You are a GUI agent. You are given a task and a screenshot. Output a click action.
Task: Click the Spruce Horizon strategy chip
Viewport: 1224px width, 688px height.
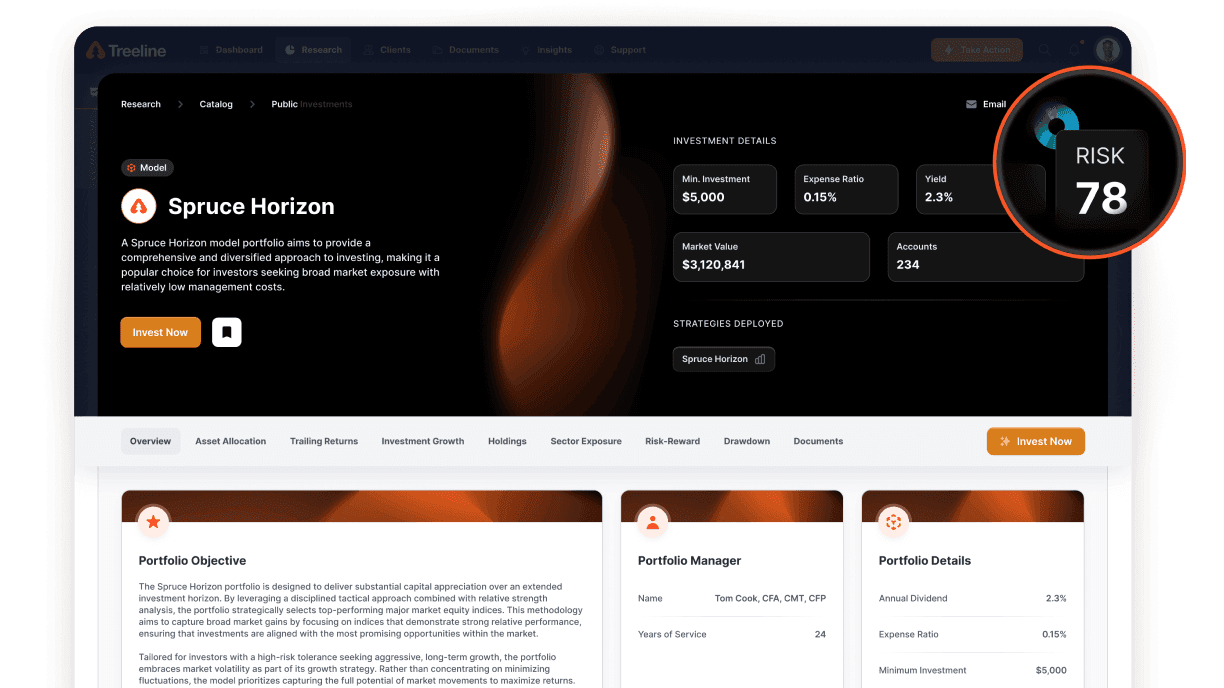point(723,359)
